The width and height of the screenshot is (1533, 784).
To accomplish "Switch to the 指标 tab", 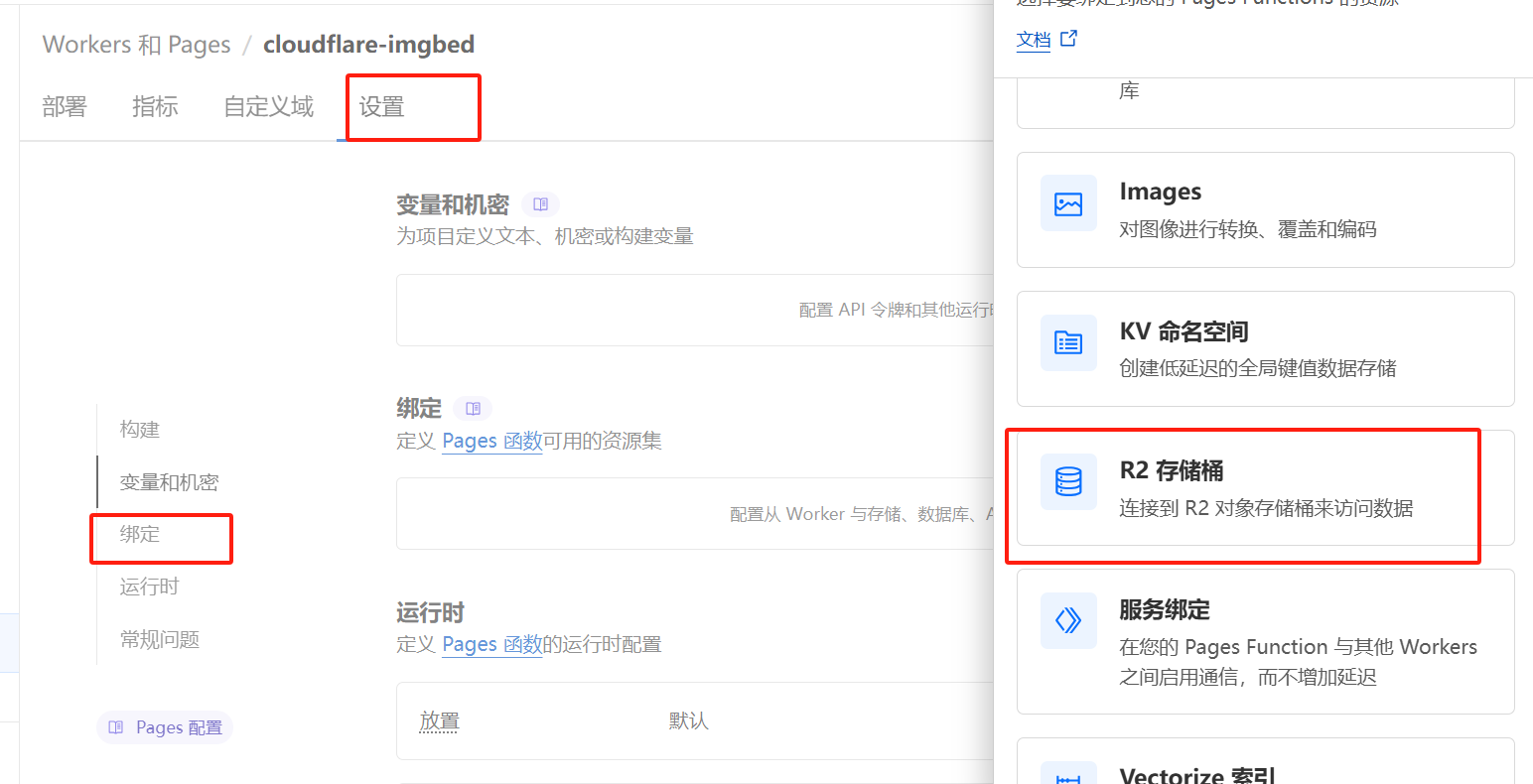I will coord(155,107).
